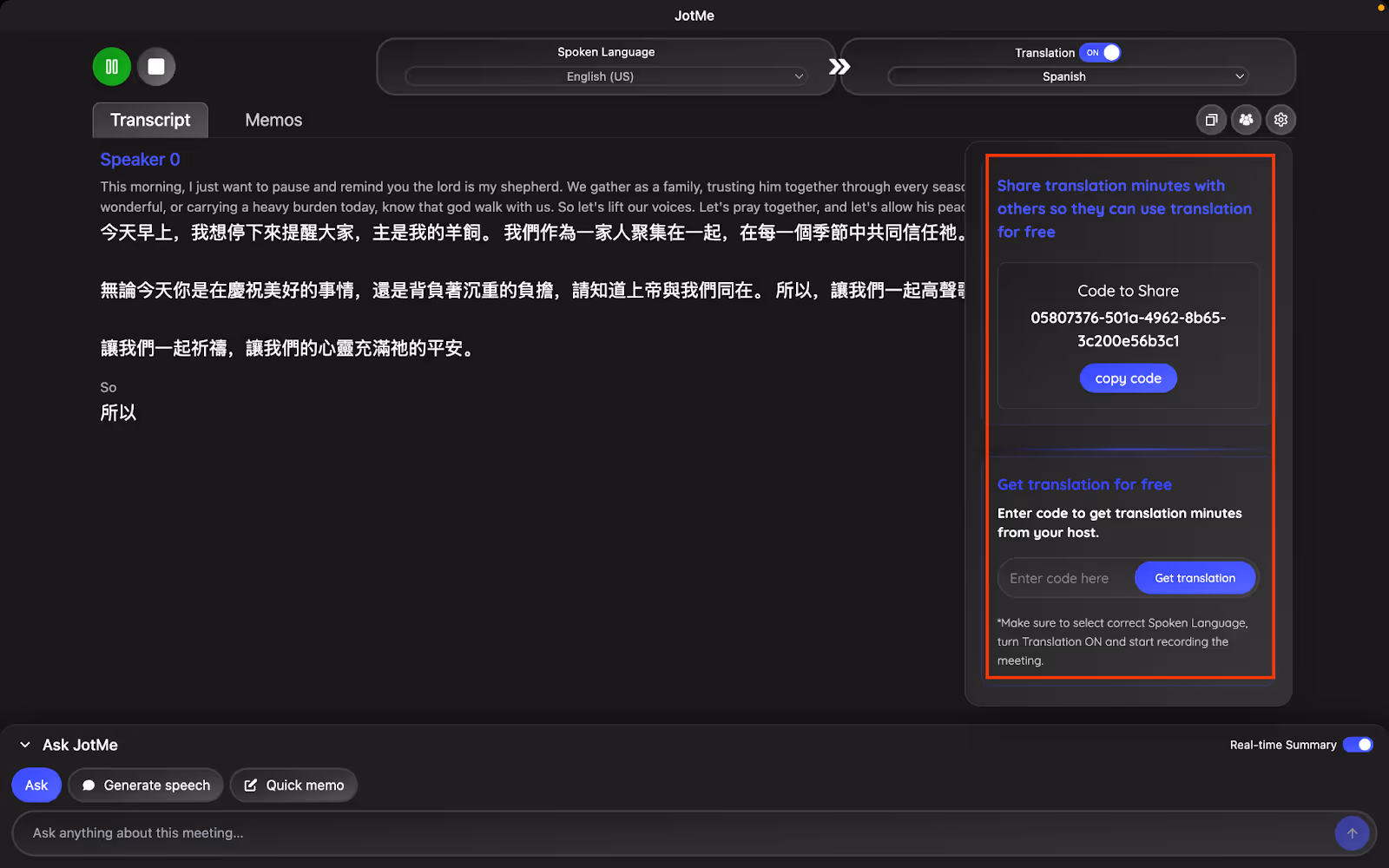Screen dimensions: 1389x868
Task: Click the double chevron between language panels
Action: [x=838, y=65]
